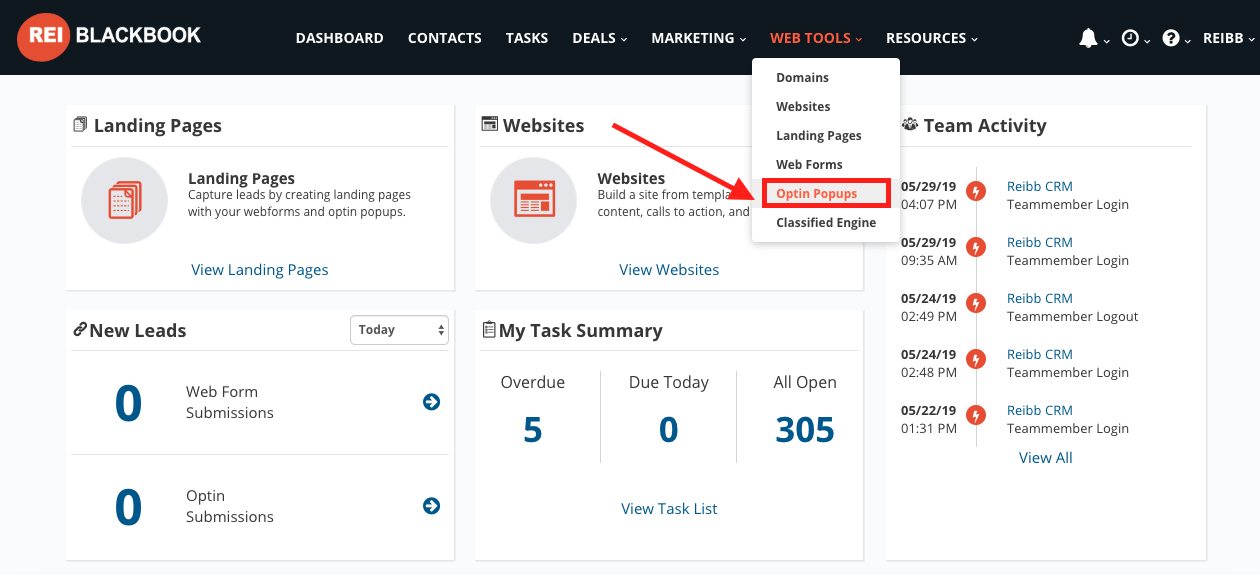This screenshot has width=1260, height=575.
Task: Expand the Deals menu
Action: coord(600,38)
